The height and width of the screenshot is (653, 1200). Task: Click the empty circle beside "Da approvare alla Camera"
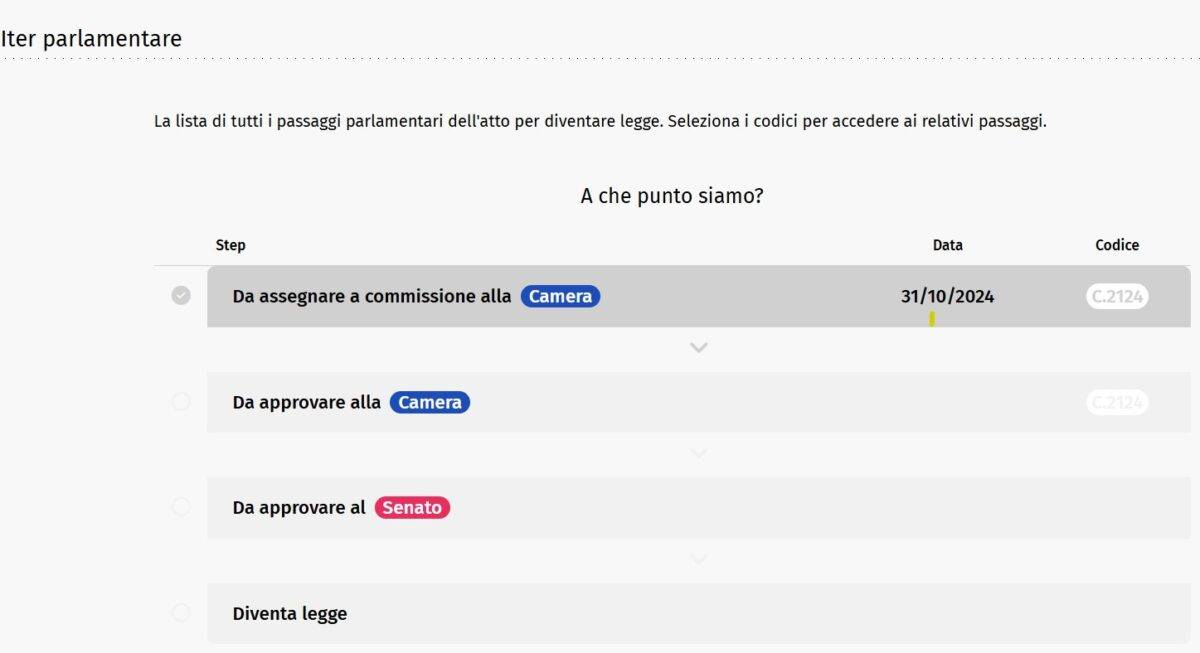[181, 402]
